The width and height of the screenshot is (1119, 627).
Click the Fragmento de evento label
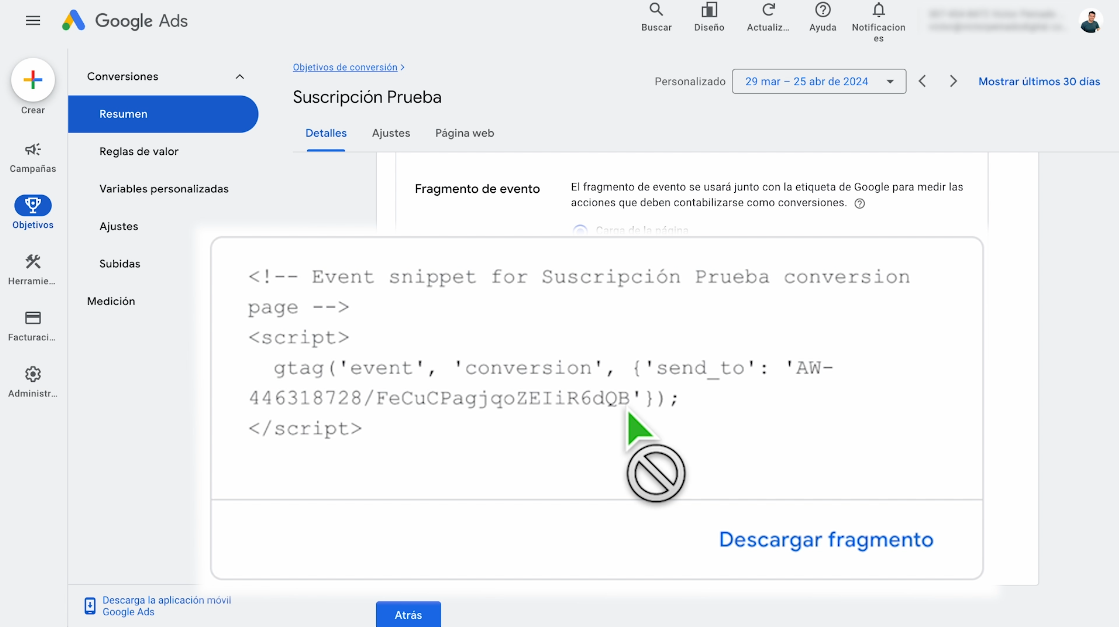pos(477,189)
